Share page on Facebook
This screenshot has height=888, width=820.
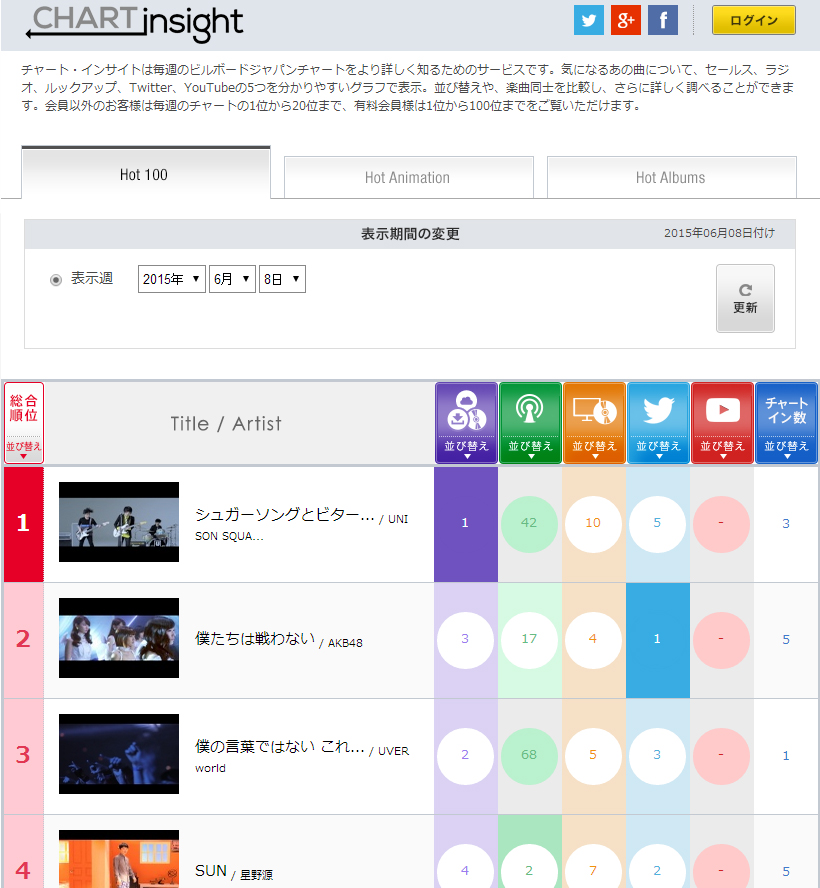(x=663, y=20)
